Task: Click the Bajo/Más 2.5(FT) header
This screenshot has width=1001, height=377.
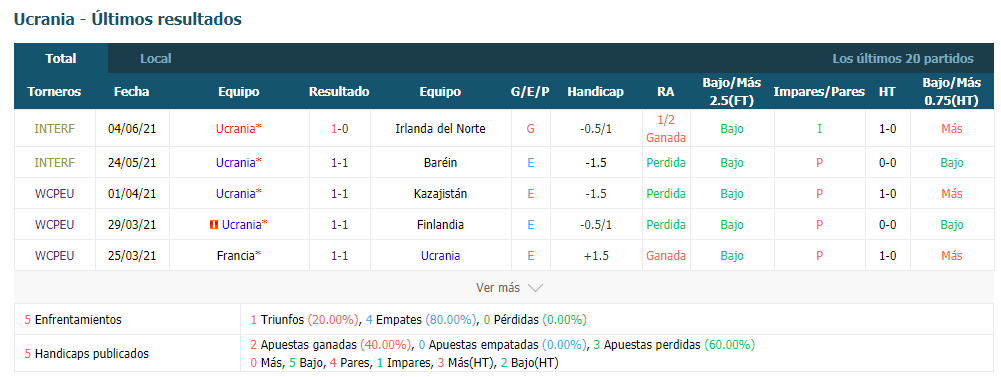Action: coord(732,91)
